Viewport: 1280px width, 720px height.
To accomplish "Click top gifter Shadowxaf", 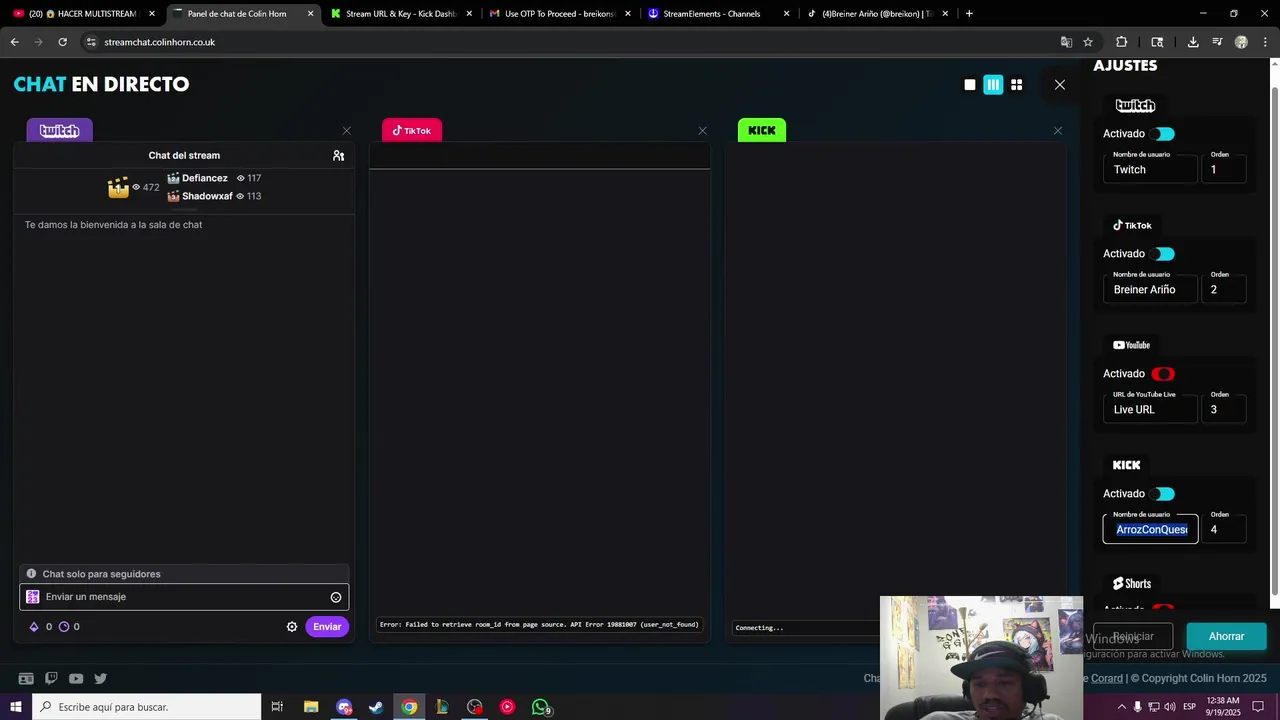I will (207, 196).
